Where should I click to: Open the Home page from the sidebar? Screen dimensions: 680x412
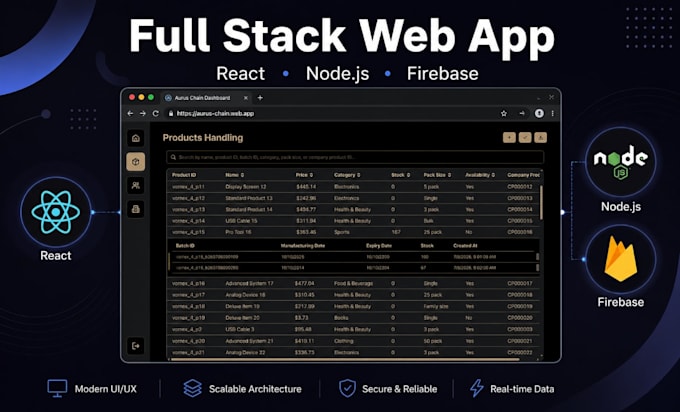pos(136,138)
